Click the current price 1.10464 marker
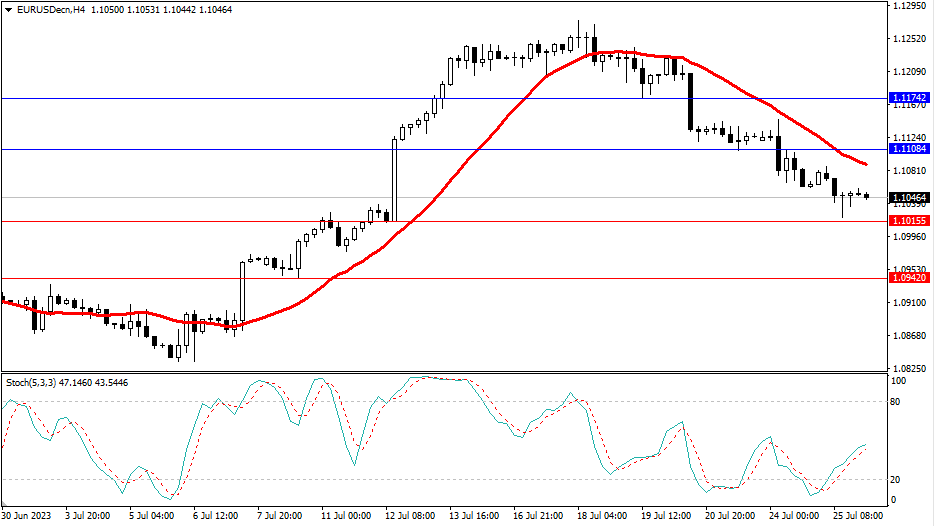The image size is (934, 526). pyautogui.click(x=909, y=198)
